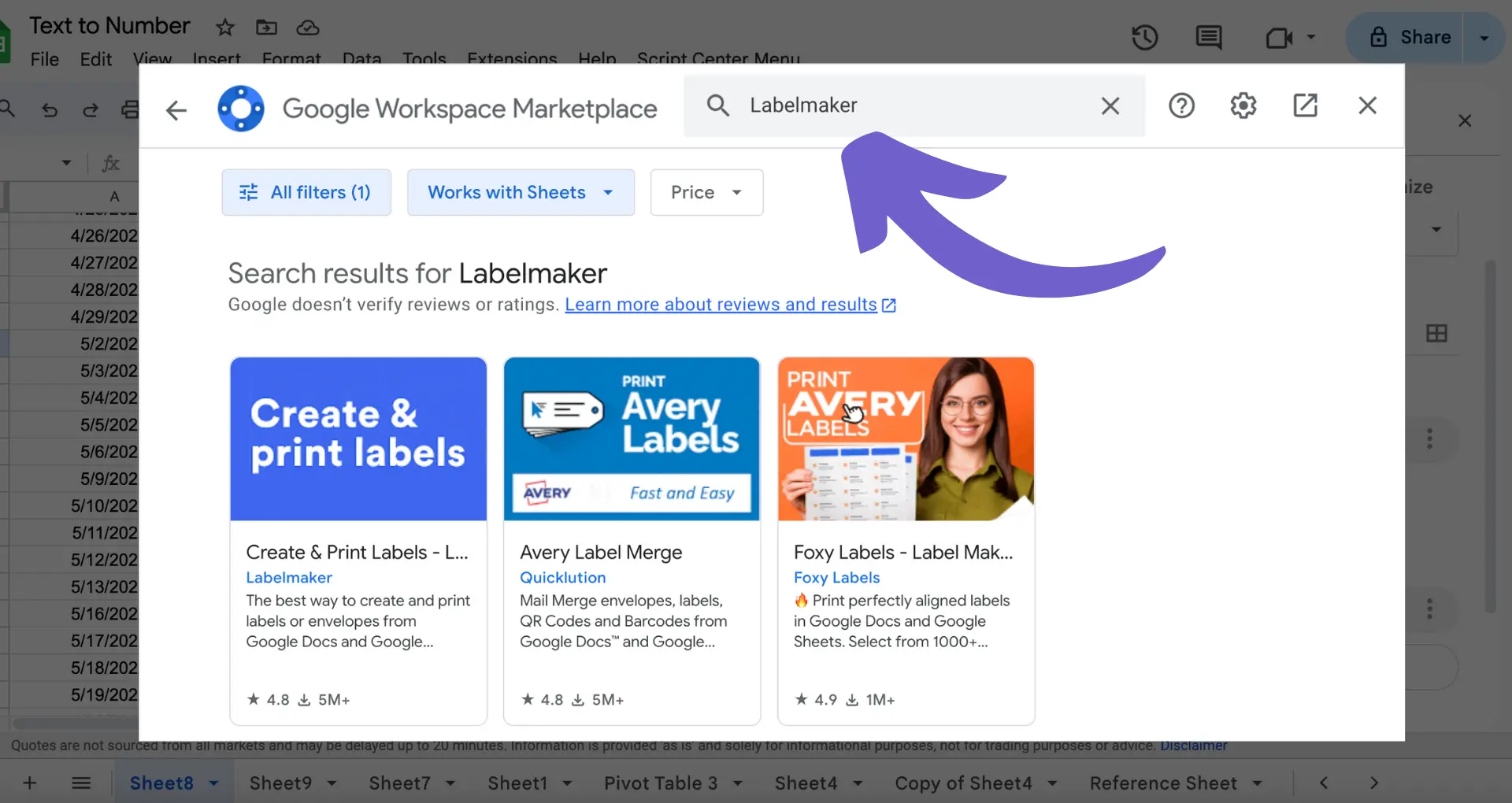
Task: Open camera options dropdown arrow
Action: (x=1311, y=37)
